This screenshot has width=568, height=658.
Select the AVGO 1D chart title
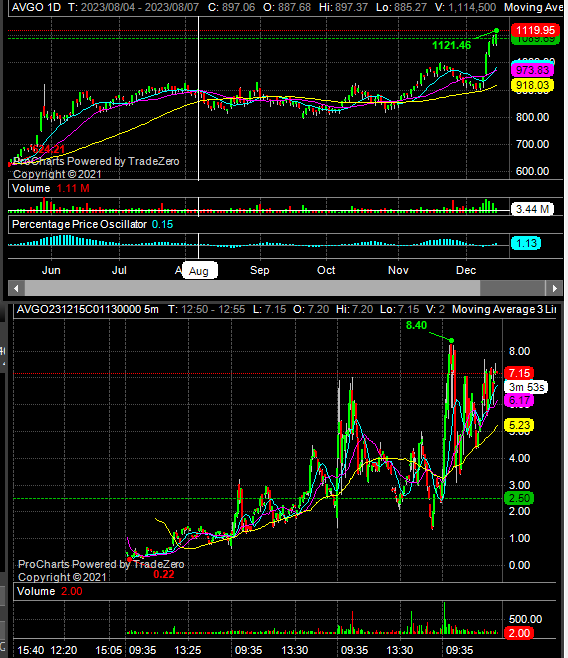click(x=36, y=7)
